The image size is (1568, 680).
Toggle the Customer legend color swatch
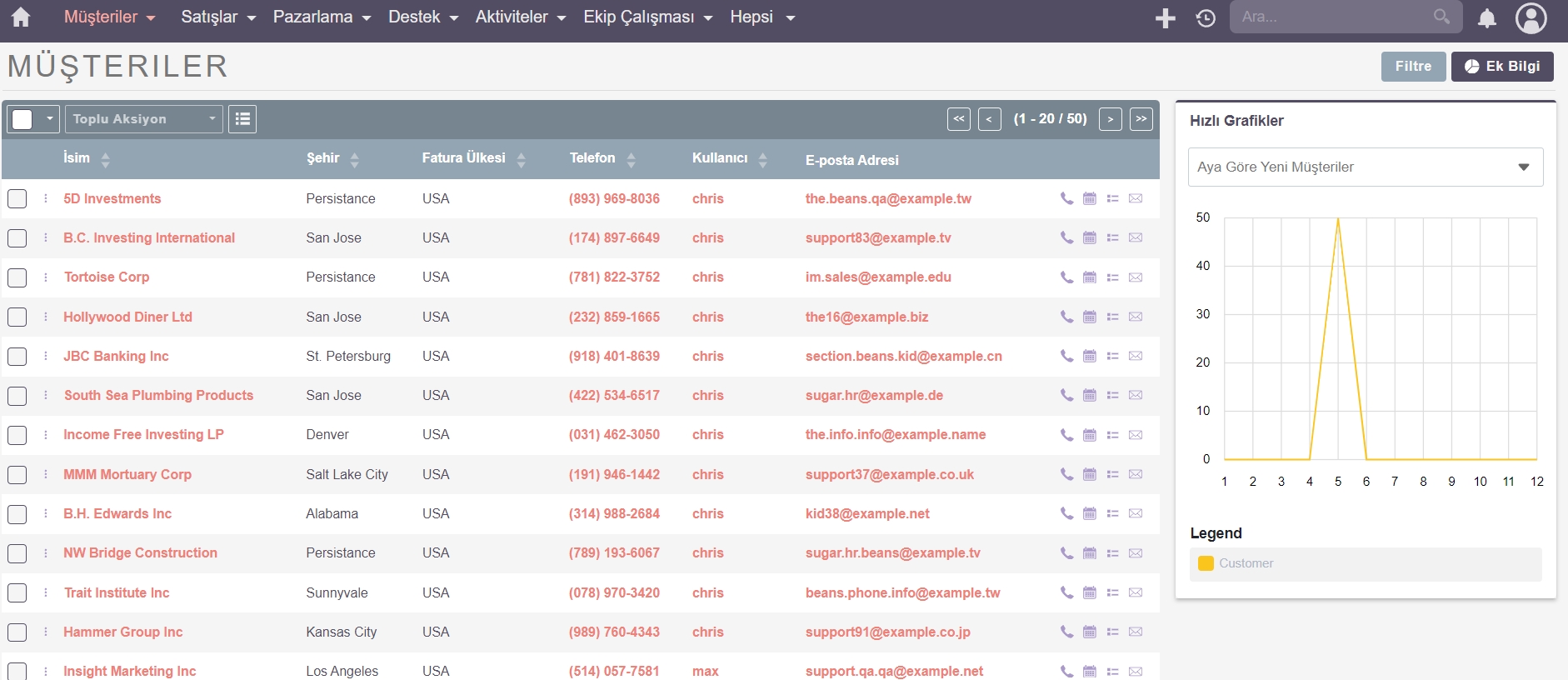pos(1206,563)
